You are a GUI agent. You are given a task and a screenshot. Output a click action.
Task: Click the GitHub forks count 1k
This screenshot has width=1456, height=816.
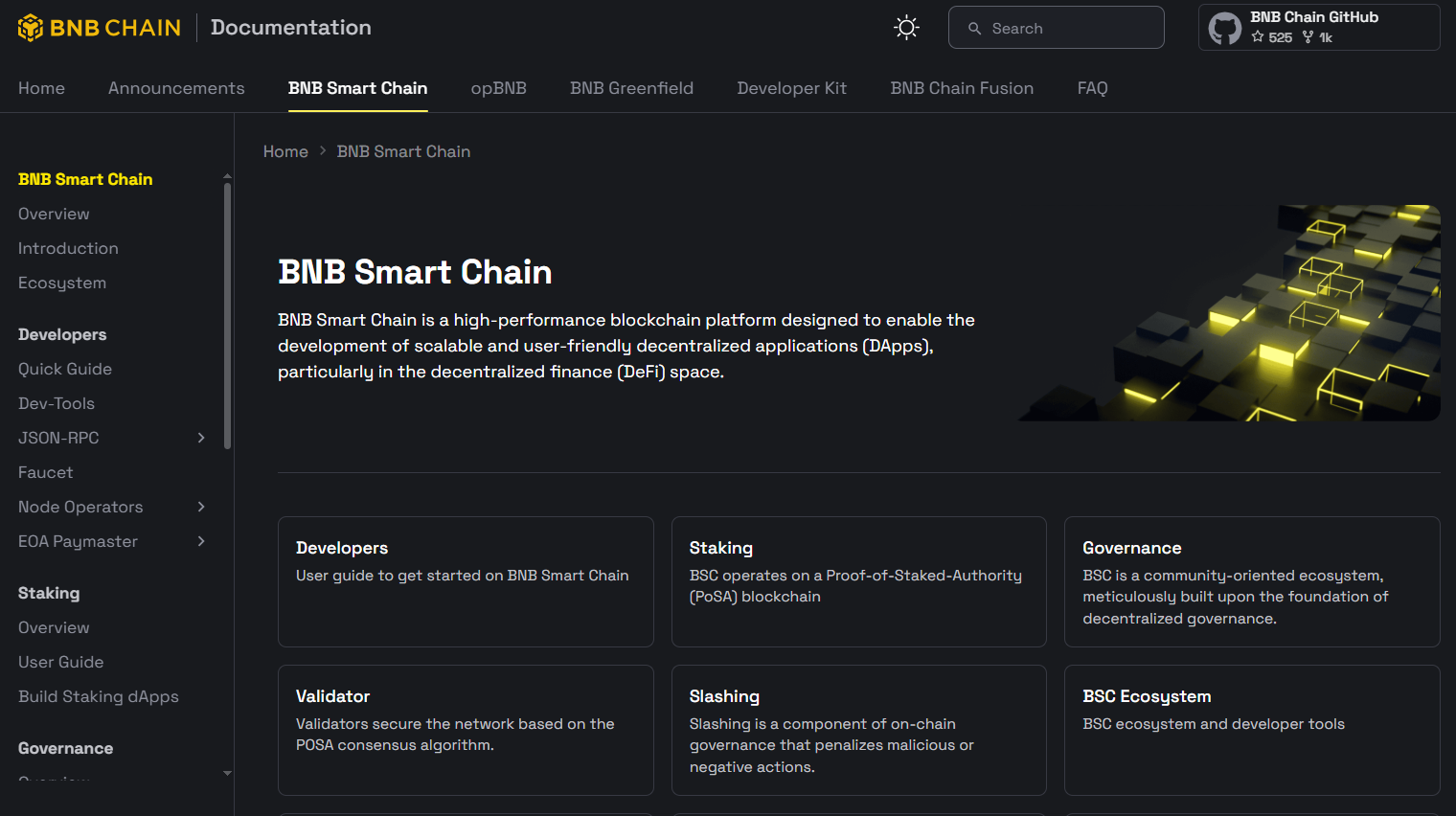click(x=1317, y=37)
